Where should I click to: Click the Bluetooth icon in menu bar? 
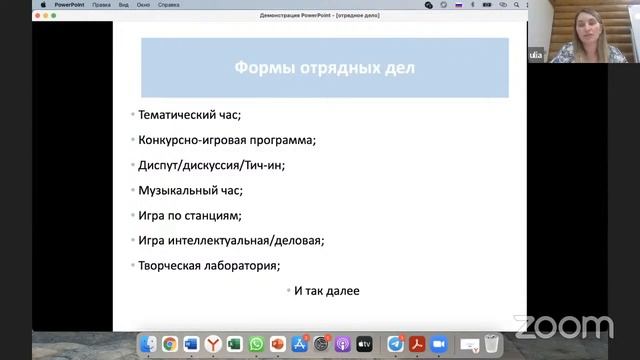coord(473,5)
